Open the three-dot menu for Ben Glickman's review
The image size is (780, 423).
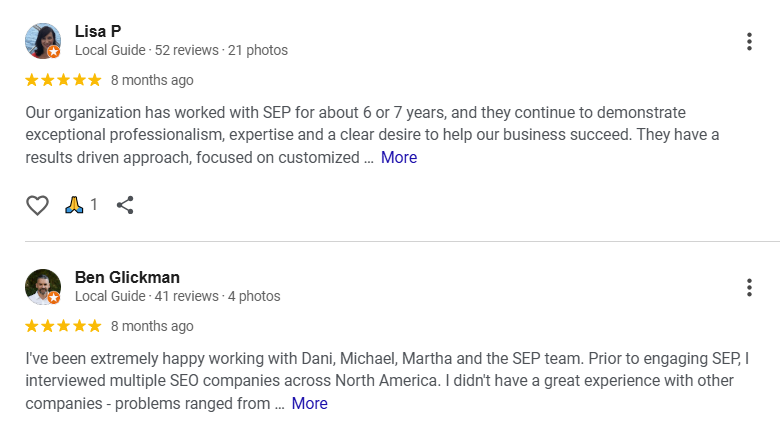coord(749,287)
